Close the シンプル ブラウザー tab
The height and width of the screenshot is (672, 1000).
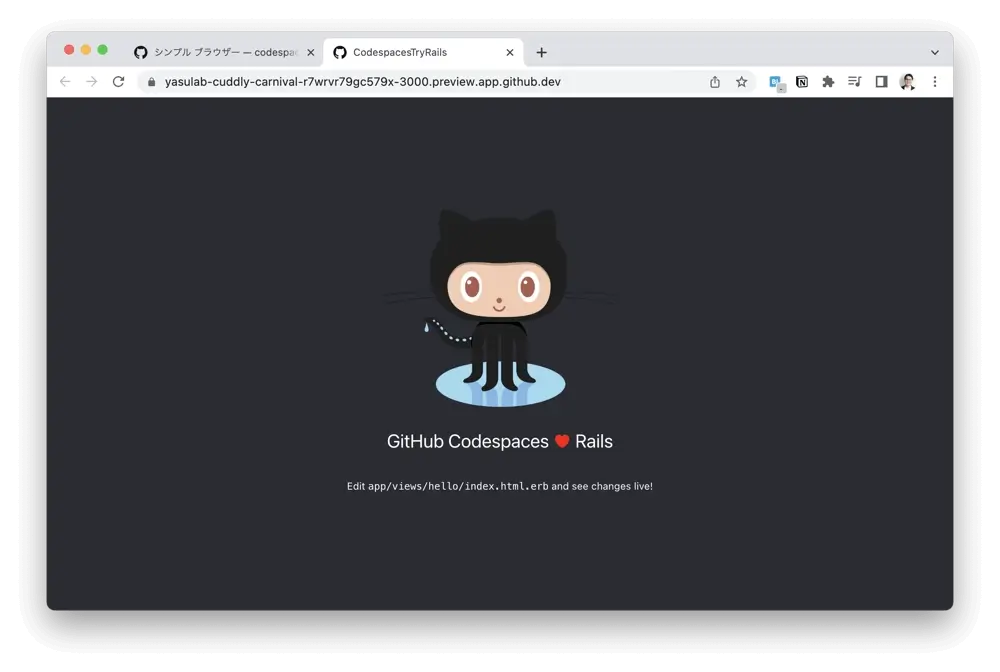(x=310, y=53)
